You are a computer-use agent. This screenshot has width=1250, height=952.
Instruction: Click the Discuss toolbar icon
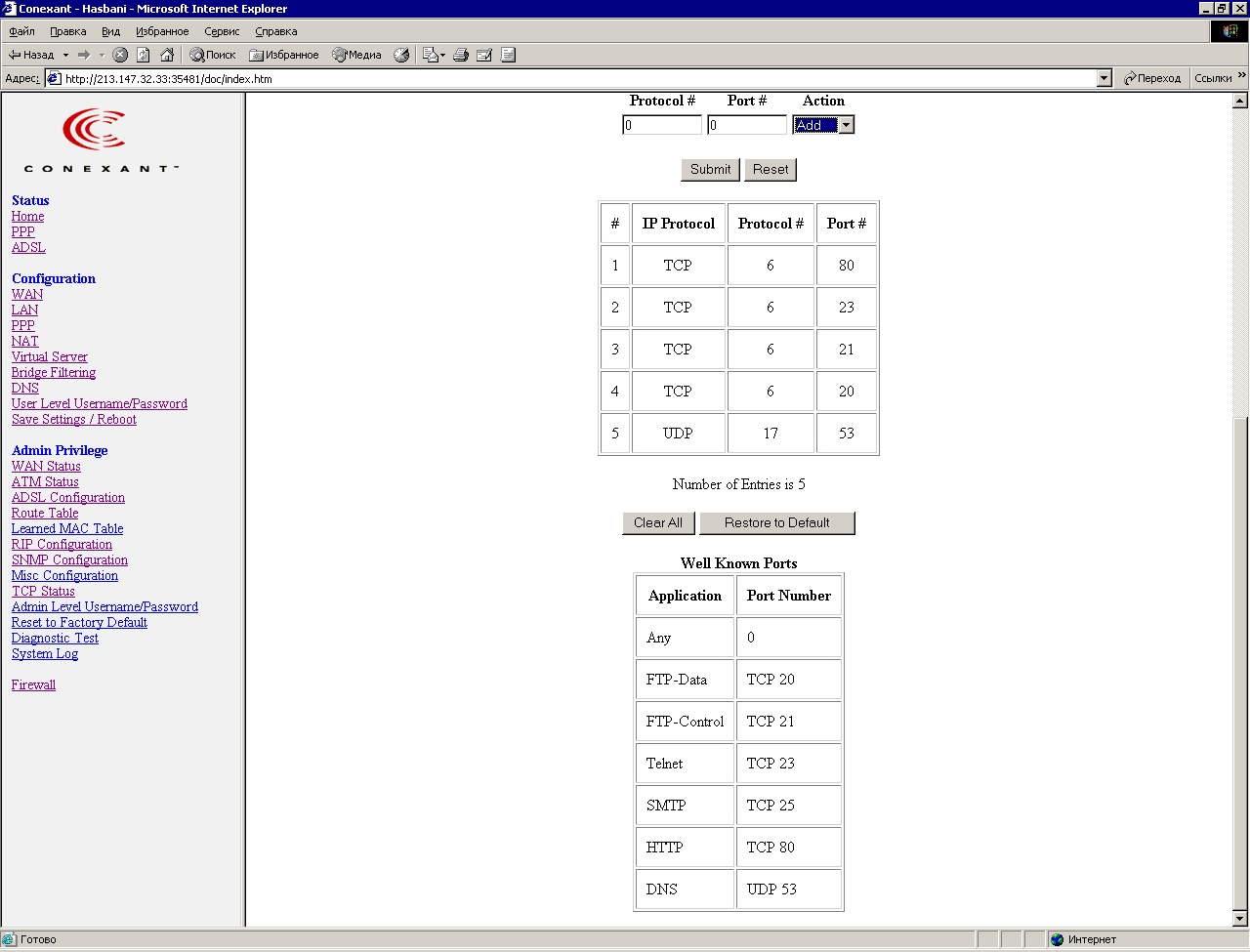(x=508, y=55)
